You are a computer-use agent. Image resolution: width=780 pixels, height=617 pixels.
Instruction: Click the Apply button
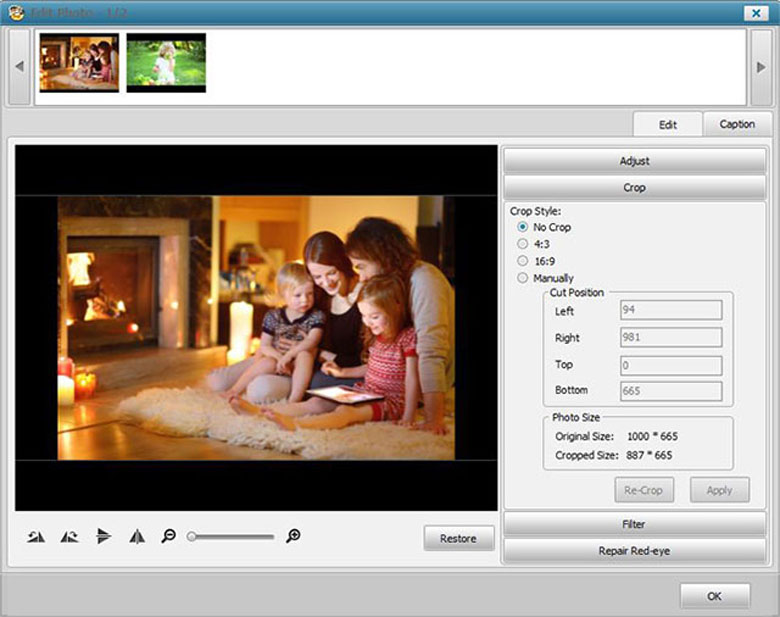[x=719, y=490]
